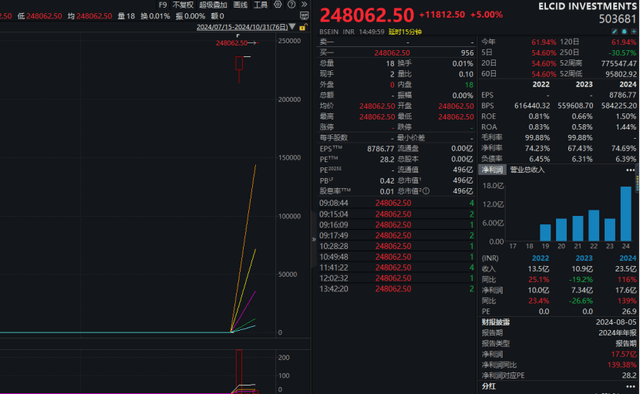Click the 2024 blue profit bar
The height and width of the screenshot is (394, 640).
point(626,214)
